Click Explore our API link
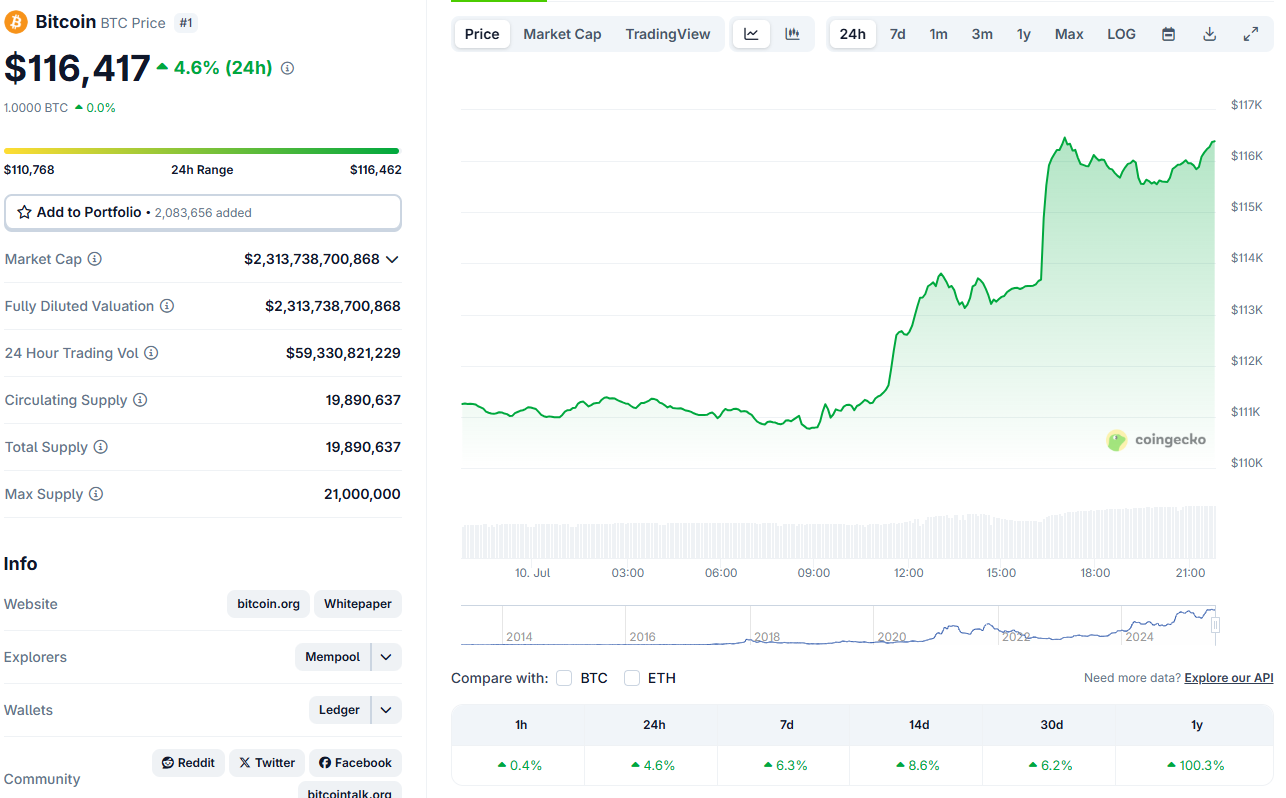The height and width of the screenshot is (798, 1286). point(1229,678)
